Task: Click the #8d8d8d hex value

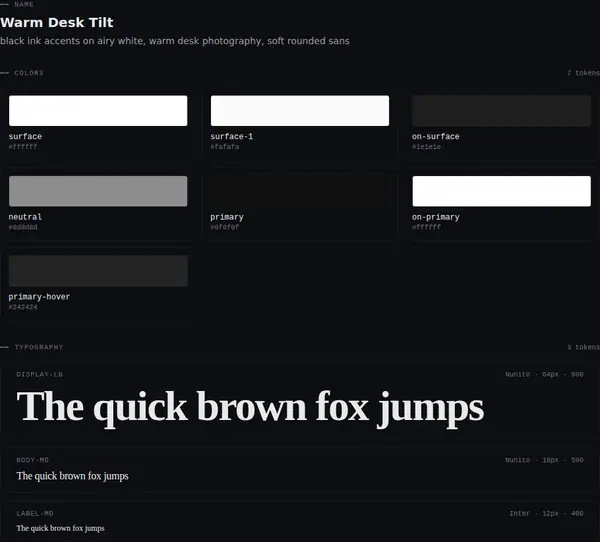Action: tap(23, 227)
